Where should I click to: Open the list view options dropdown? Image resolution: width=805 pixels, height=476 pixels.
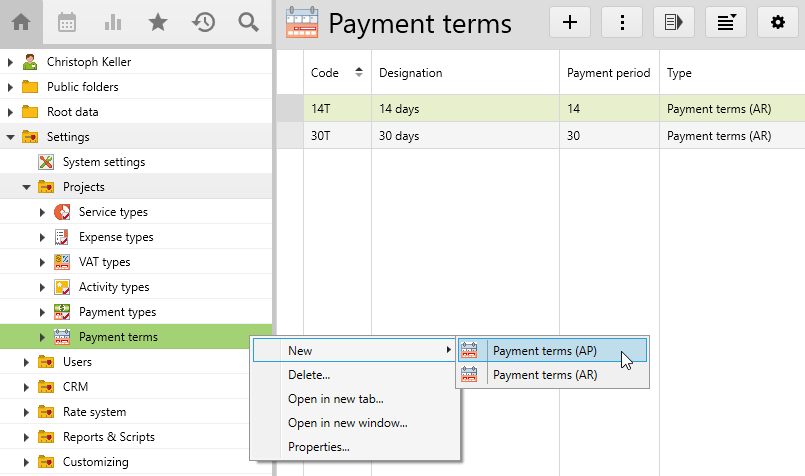click(725, 23)
